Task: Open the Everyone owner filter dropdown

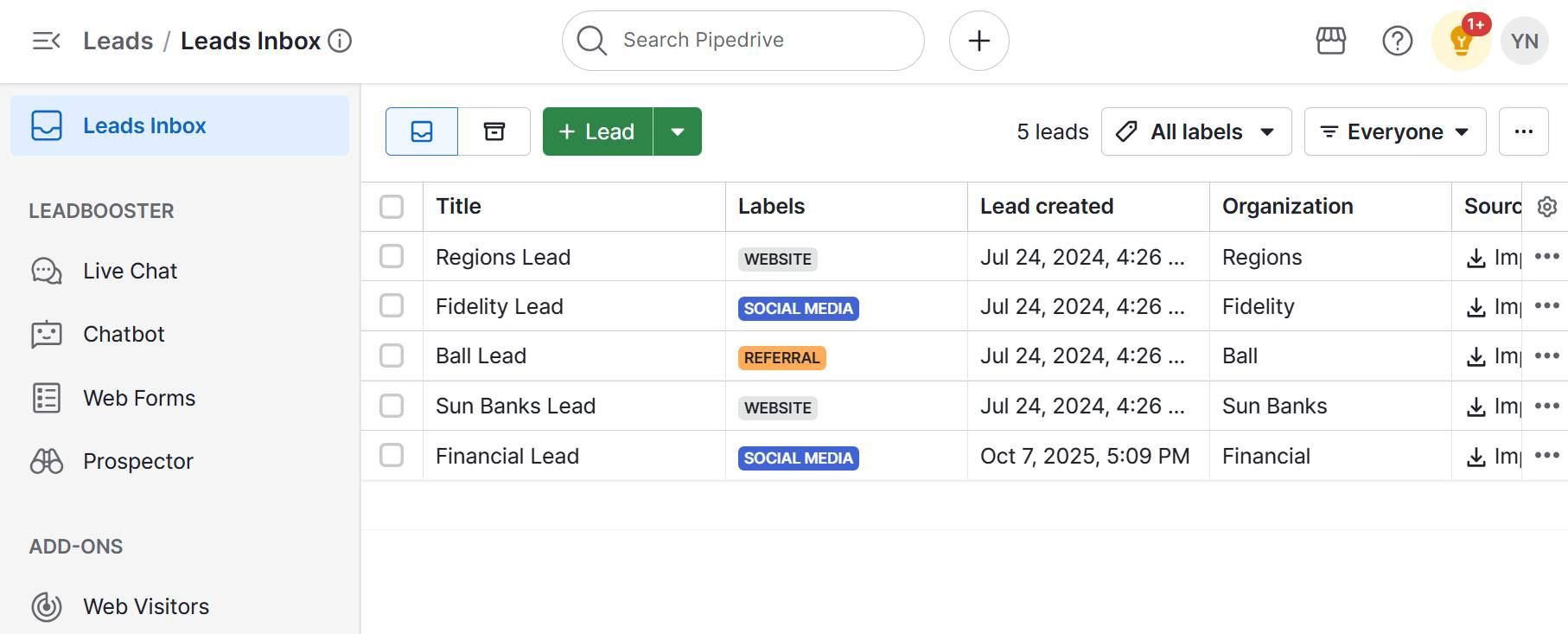Action: 1395,131
